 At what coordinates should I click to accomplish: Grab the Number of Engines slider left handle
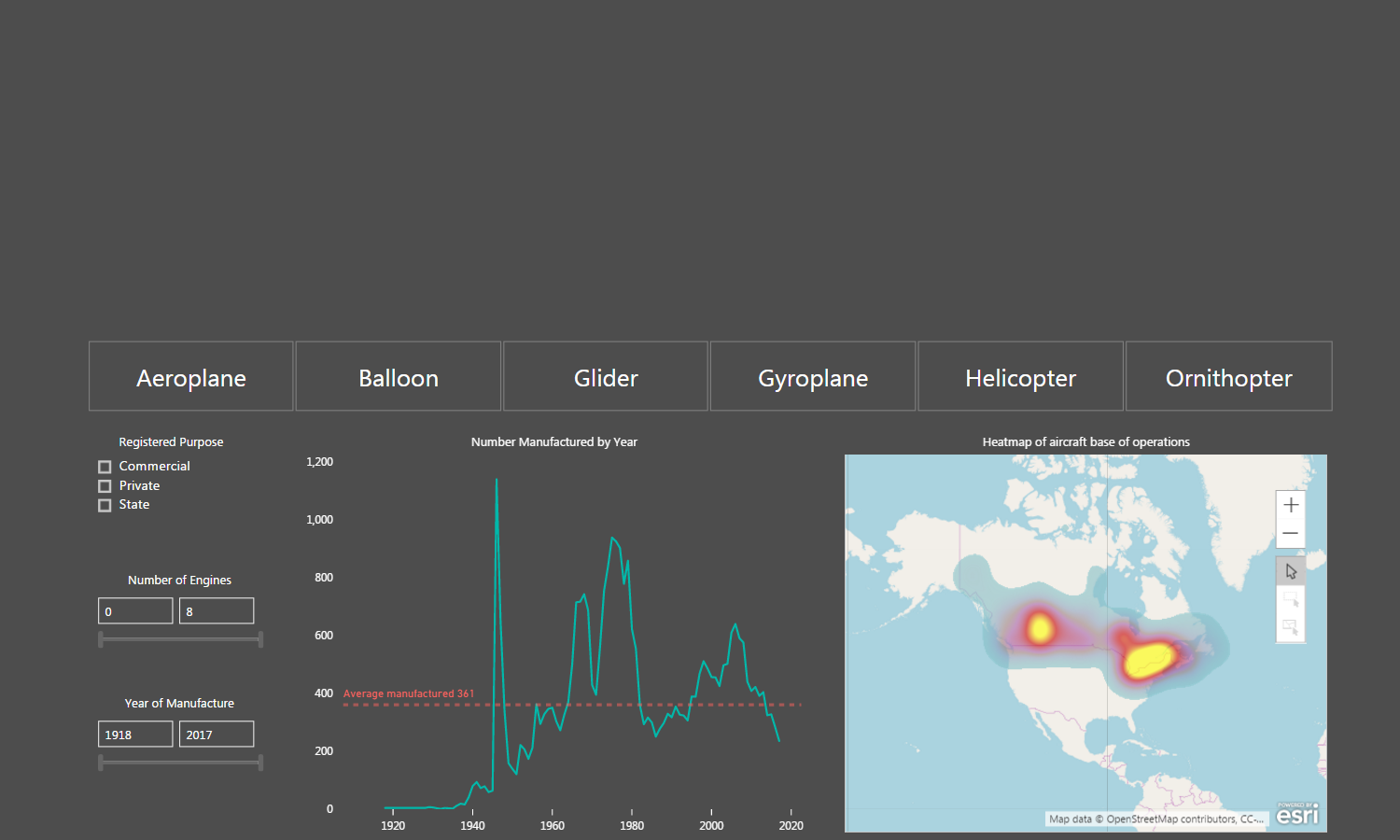click(101, 639)
